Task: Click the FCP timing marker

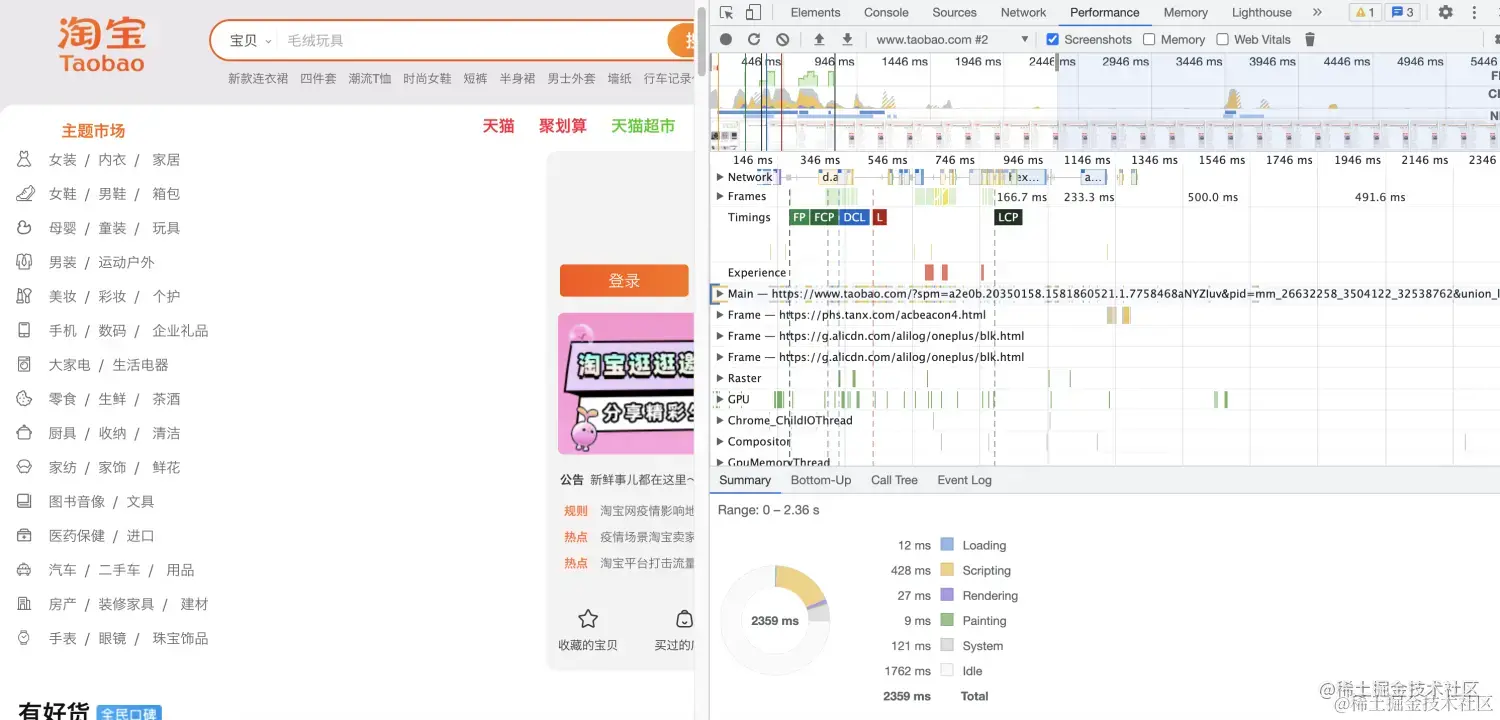Action: (824, 217)
